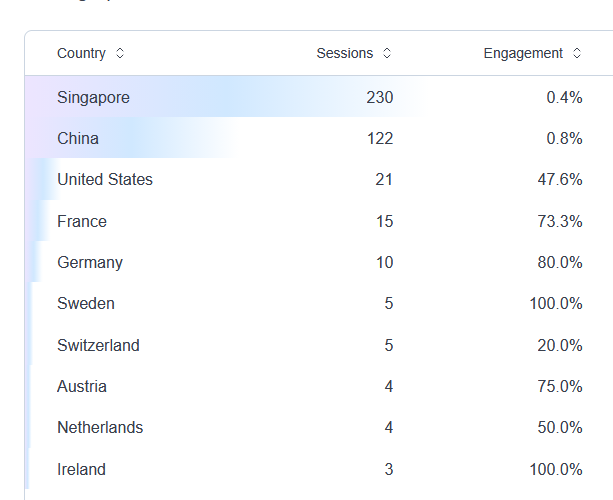Click Germany in the table

(x=90, y=262)
